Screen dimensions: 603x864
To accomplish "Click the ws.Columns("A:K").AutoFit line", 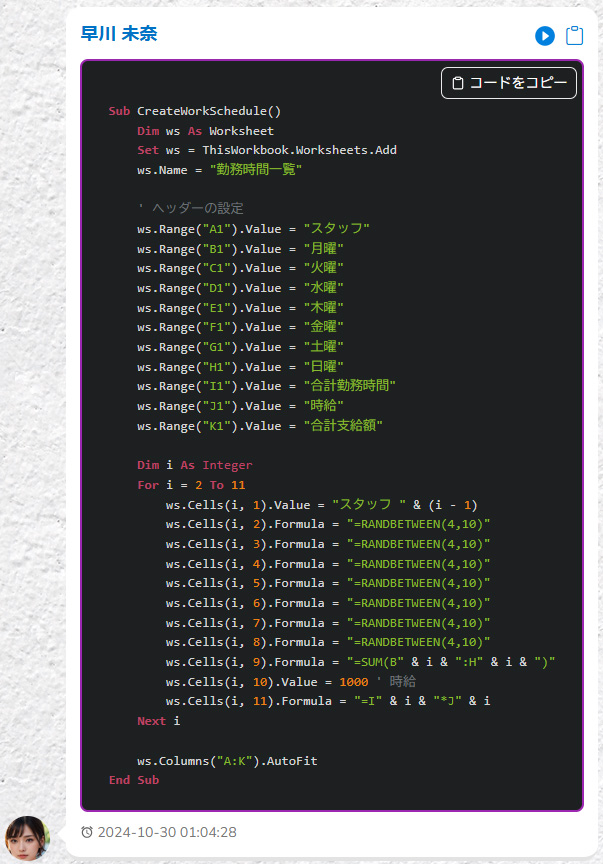I will click(x=227, y=761).
